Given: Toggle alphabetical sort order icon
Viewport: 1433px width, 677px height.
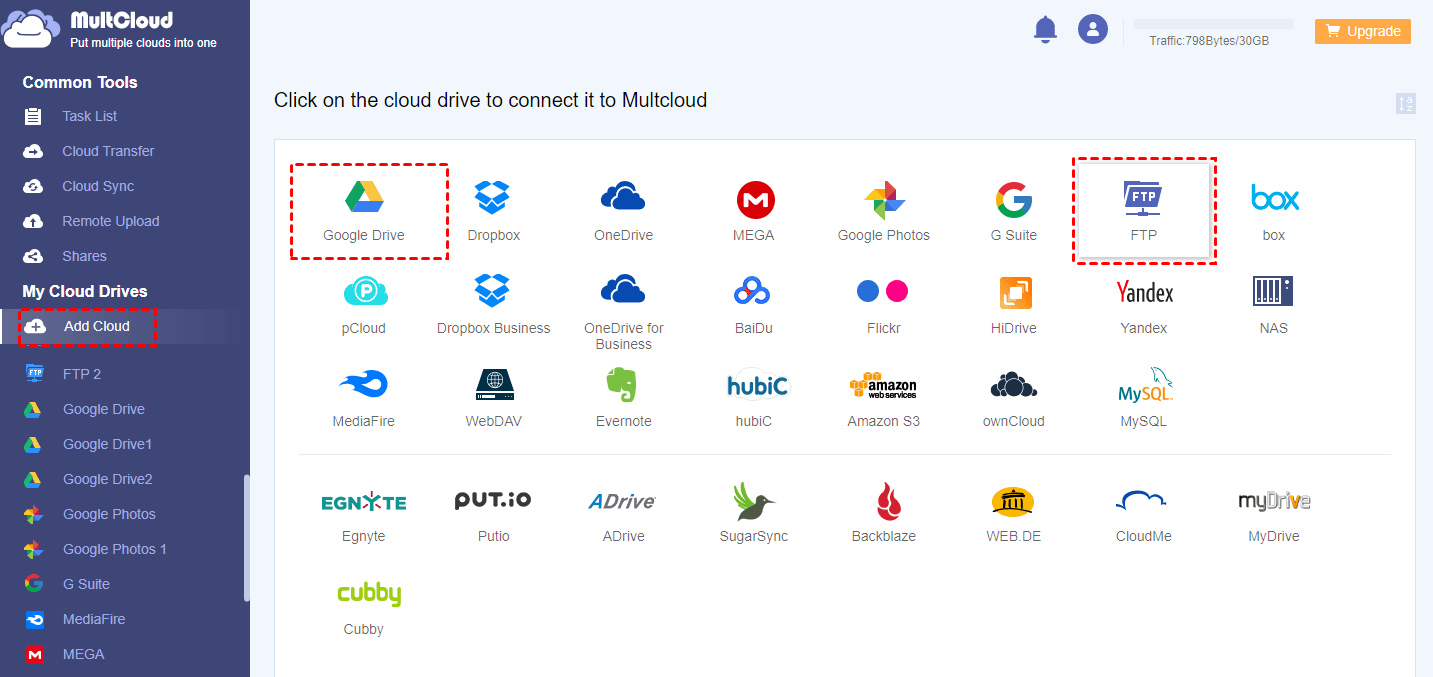Looking at the screenshot, I should tap(1406, 103).
